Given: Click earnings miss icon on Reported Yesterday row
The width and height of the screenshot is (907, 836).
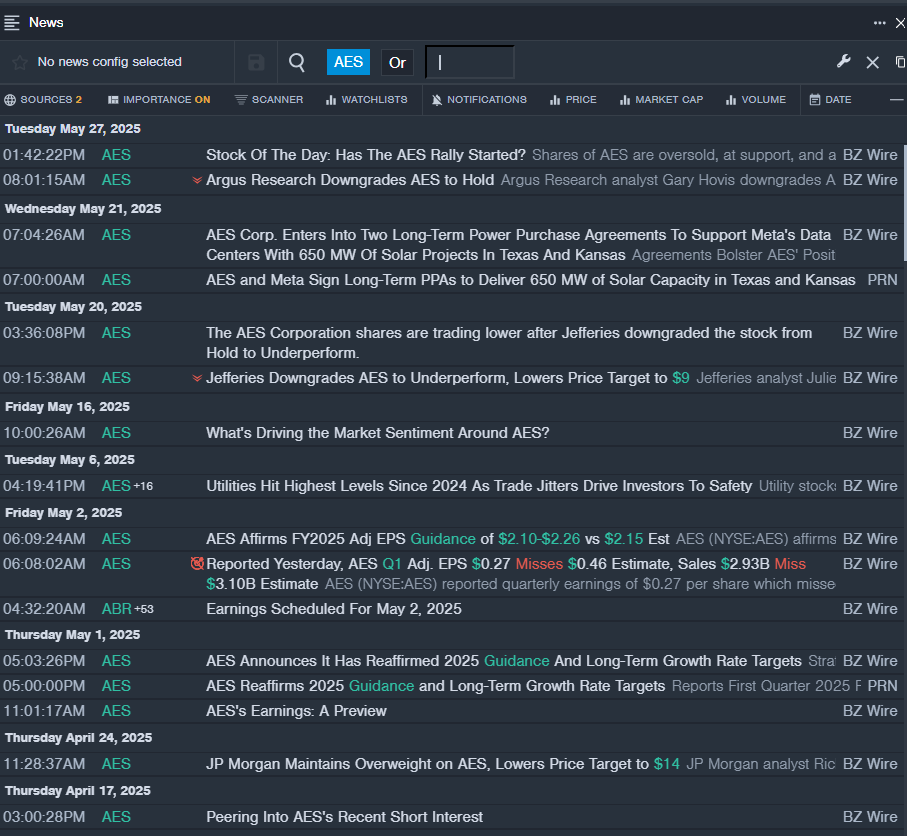Looking at the screenshot, I should tap(197, 564).
